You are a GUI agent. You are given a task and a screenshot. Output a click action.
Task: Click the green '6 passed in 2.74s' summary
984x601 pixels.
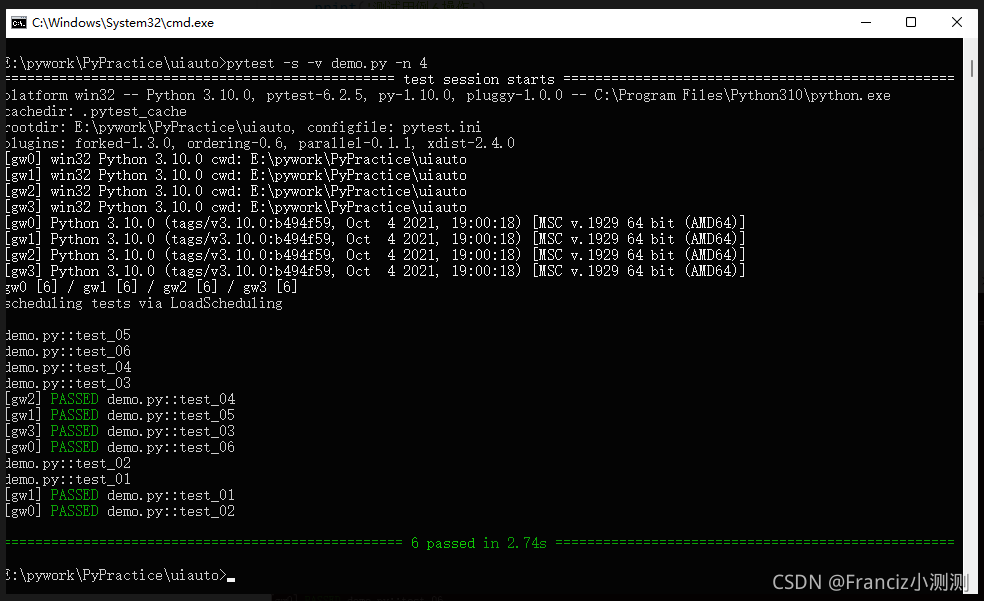tap(479, 543)
